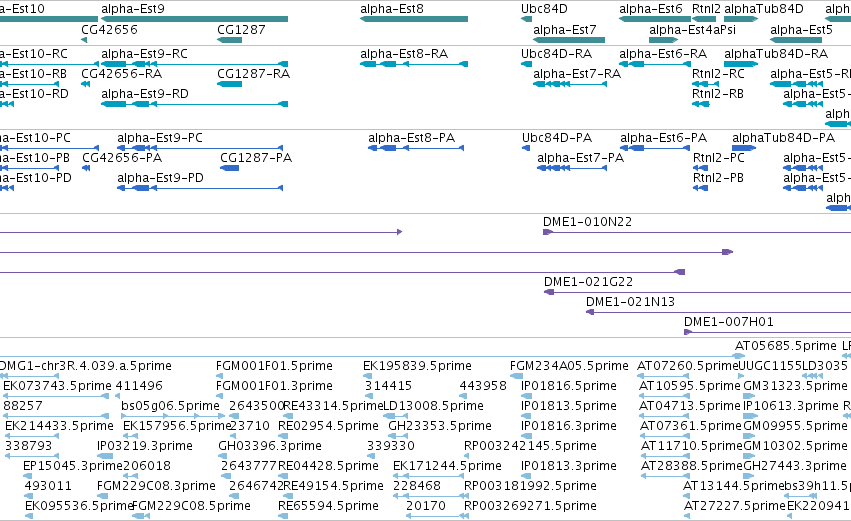Click the 314415 EST feature

369,396
